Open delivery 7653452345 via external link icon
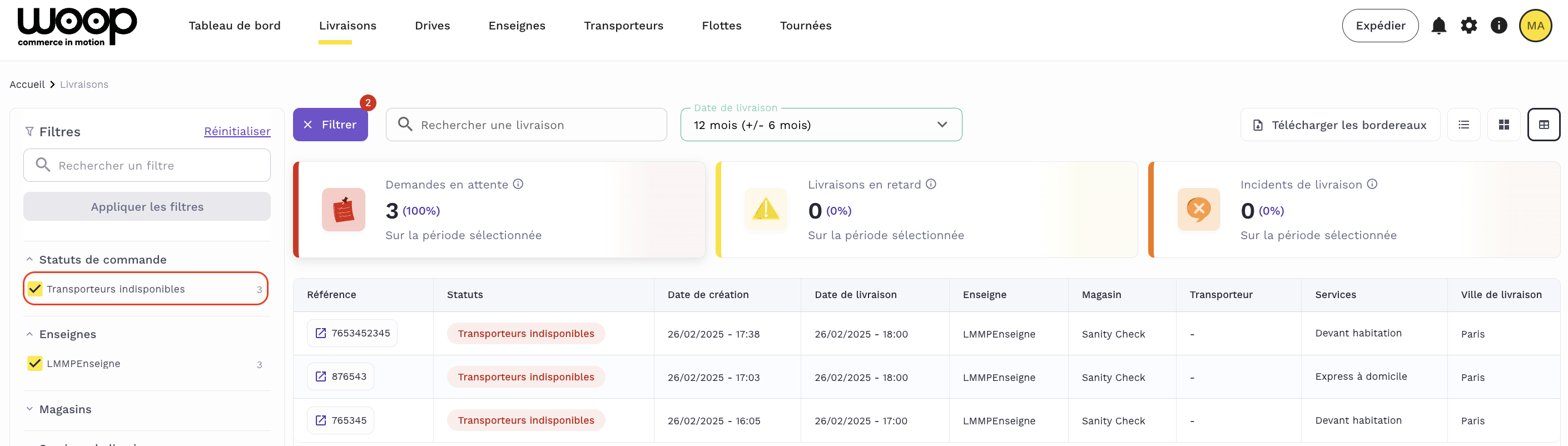1568x446 pixels. [x=321, y=334]
